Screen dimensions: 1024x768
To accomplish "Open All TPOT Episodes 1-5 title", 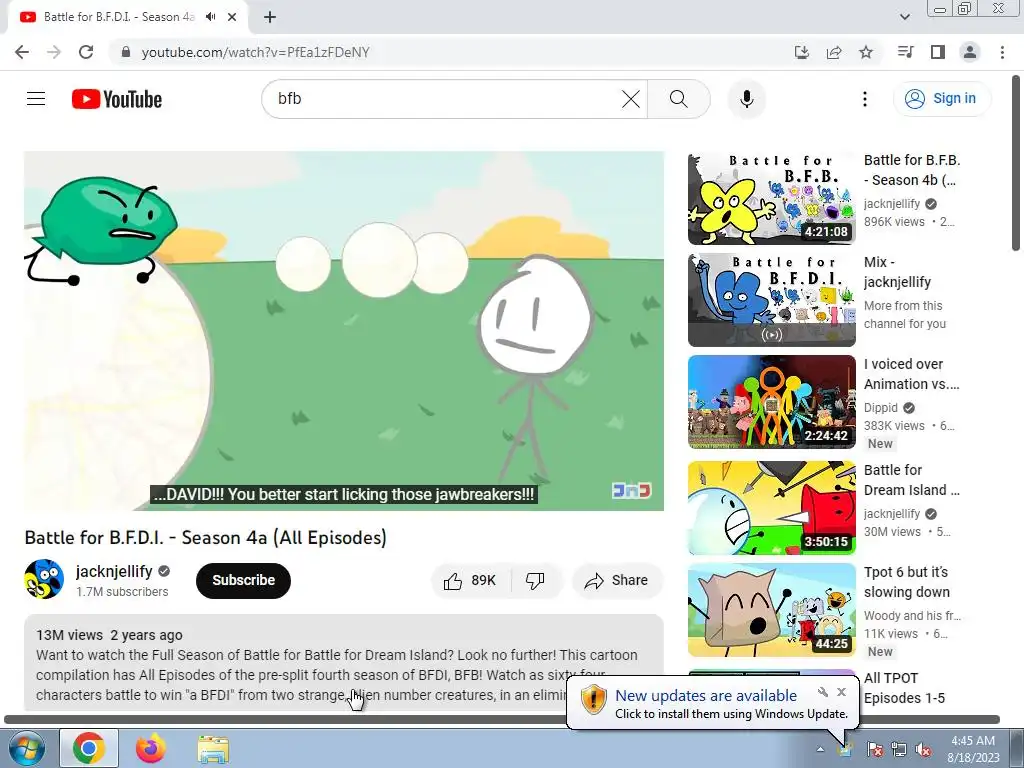I will pyautogui.click(x=904, y=688).
